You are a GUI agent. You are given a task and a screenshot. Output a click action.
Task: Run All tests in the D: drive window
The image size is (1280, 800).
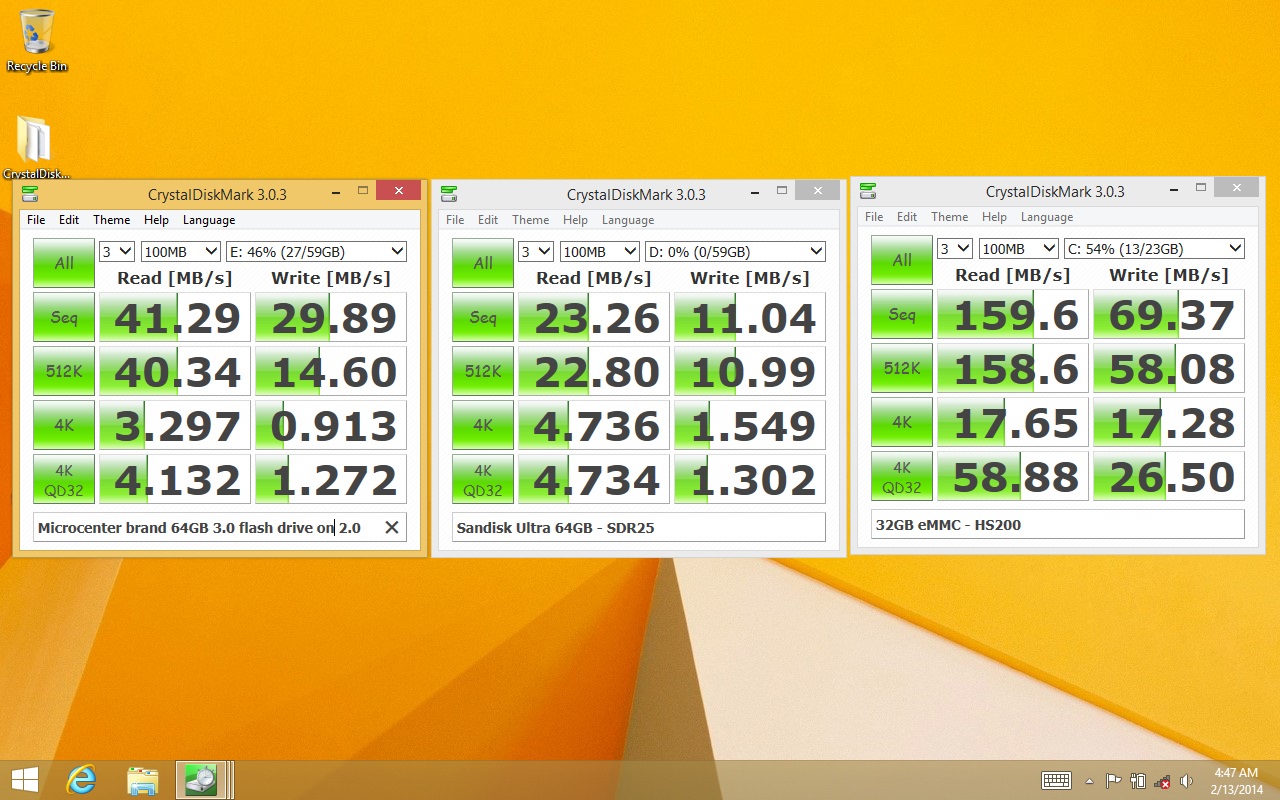483,263
